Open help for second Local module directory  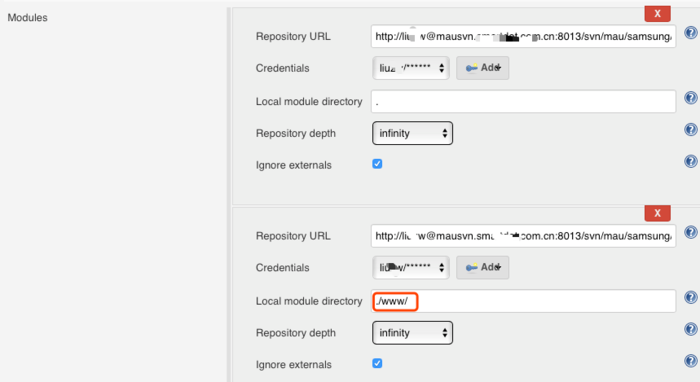point(691,298)
